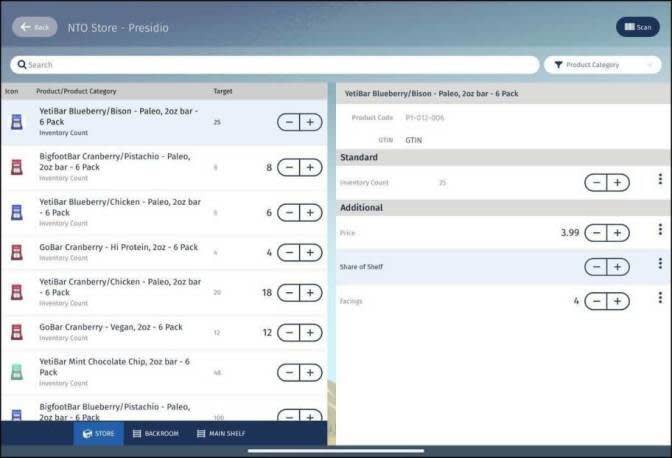Viewport: 672px width, 458px height.
Task: Decrease count for YetiBar Blueberry/Bison row
Action: (x=289, y=122)
